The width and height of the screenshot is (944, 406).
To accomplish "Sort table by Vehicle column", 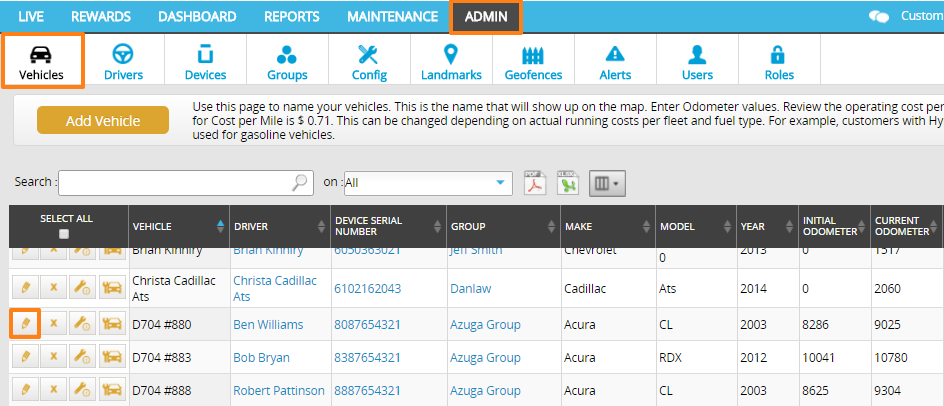I will click(179, 226).
